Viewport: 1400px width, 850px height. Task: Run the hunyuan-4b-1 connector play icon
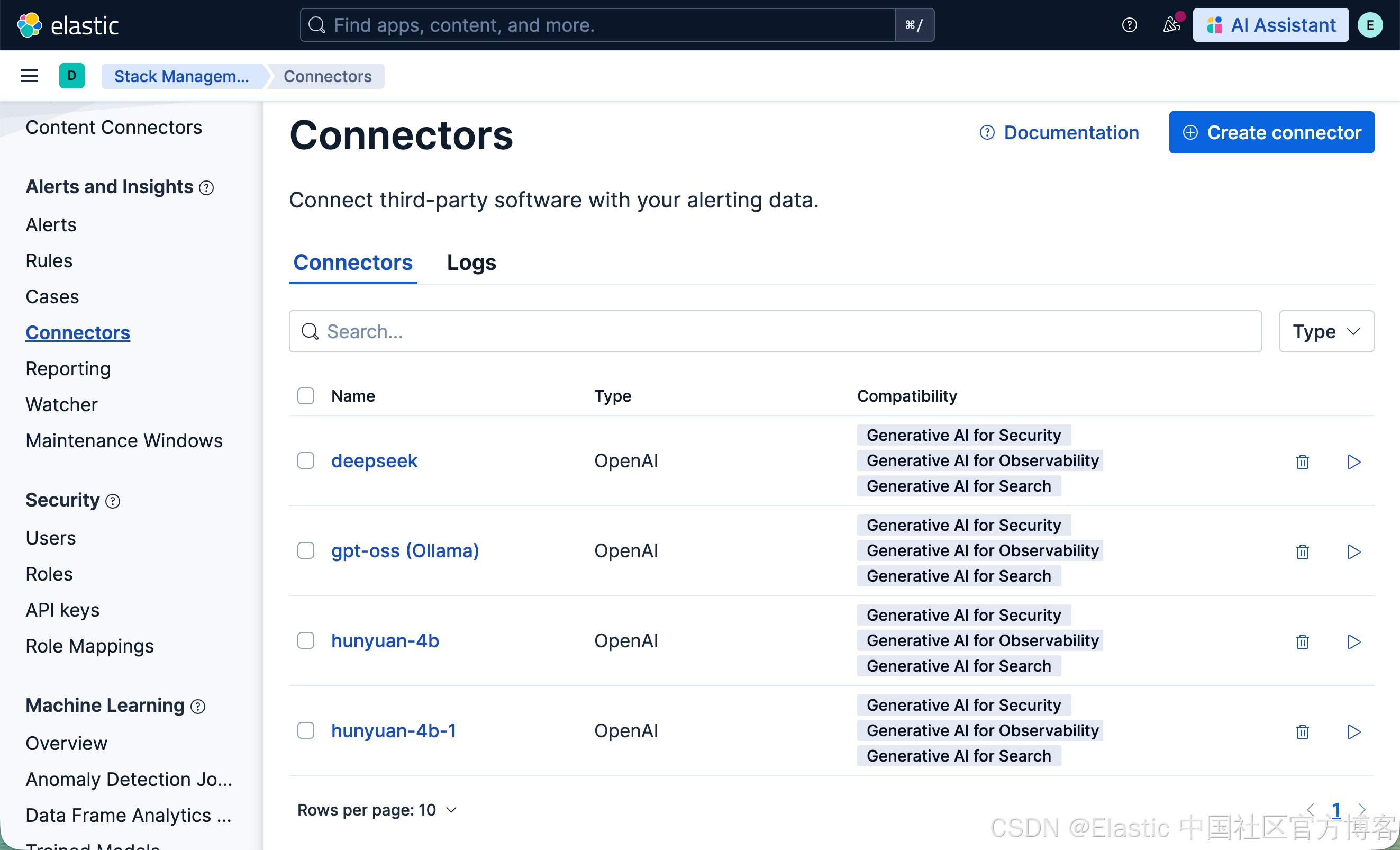pos(1354,731)
